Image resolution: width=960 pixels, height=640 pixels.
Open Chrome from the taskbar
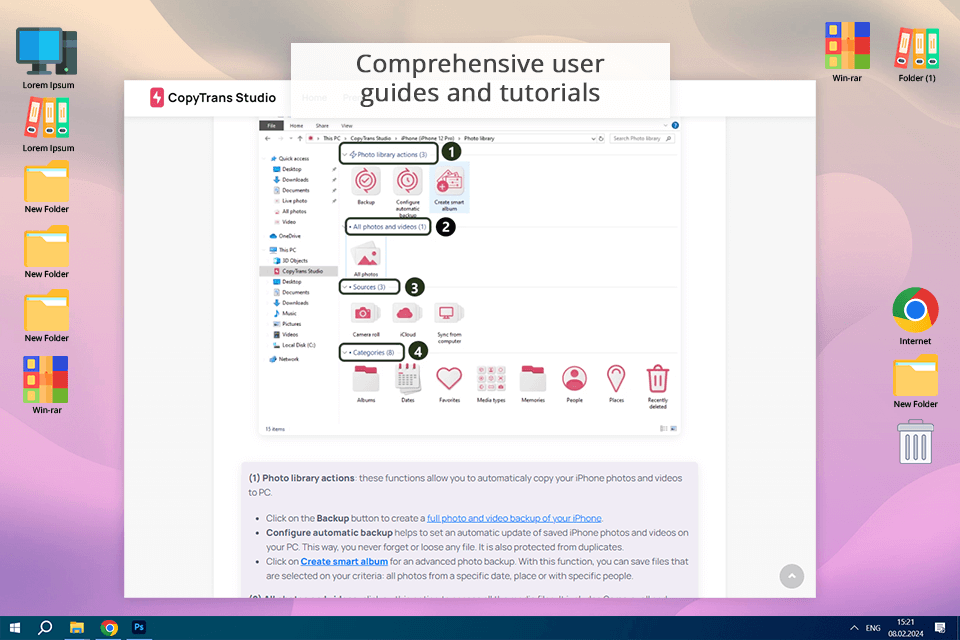click(110, 628)
